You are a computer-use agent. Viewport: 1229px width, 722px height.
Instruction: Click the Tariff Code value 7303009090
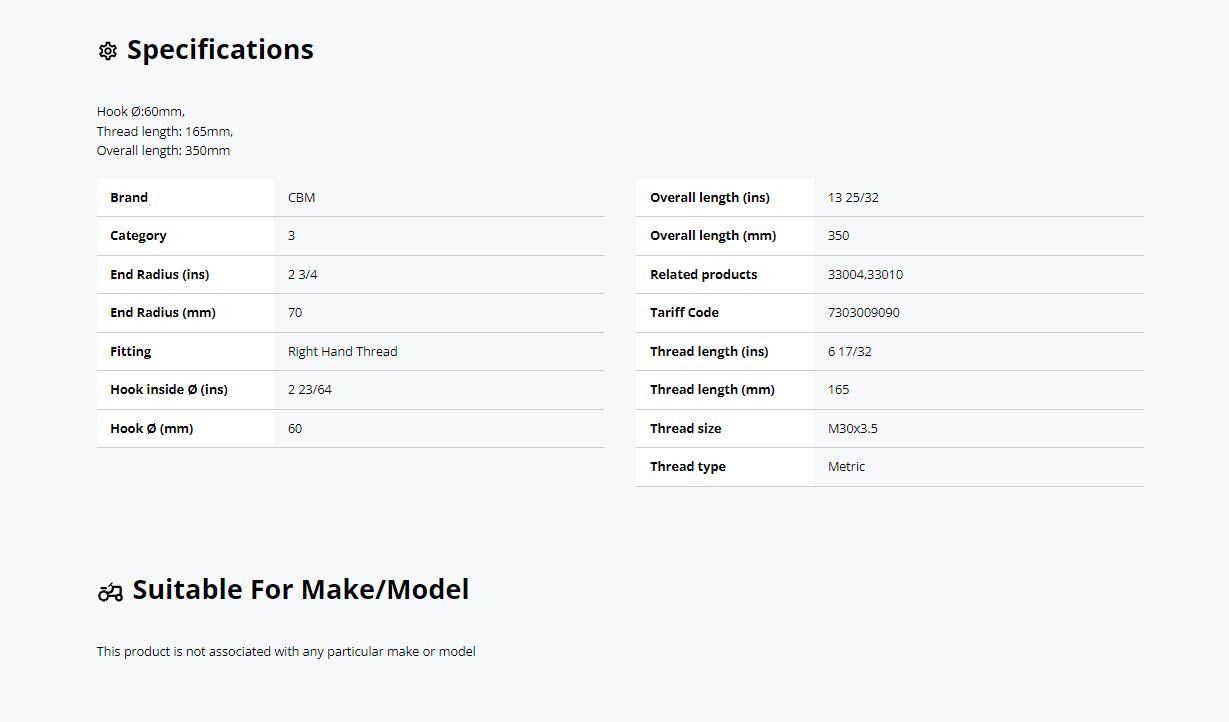(x=864, y=312)
